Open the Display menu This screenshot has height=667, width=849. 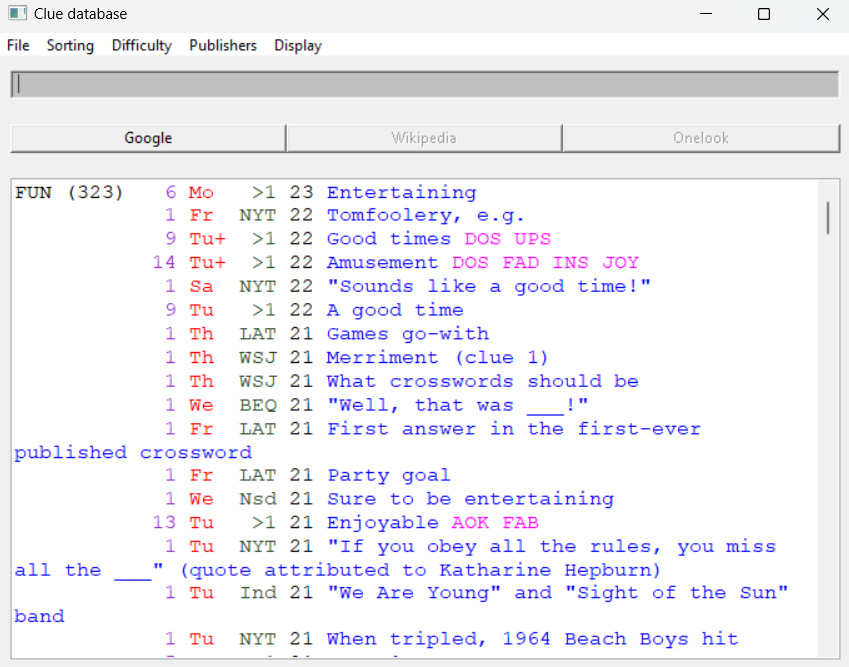click(x=298, y=45)
